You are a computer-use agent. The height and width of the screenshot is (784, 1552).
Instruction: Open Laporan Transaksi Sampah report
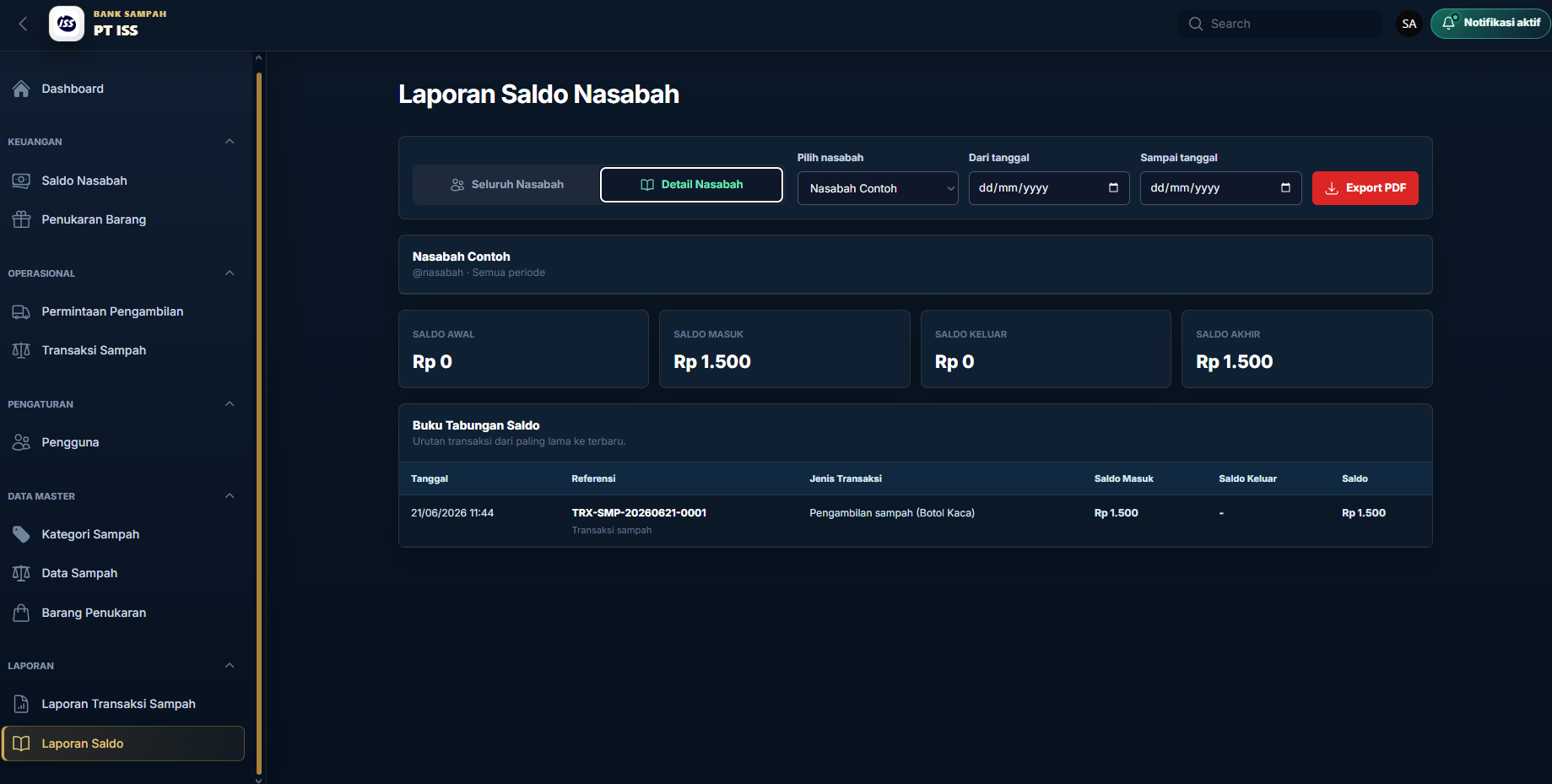point(123,704)
